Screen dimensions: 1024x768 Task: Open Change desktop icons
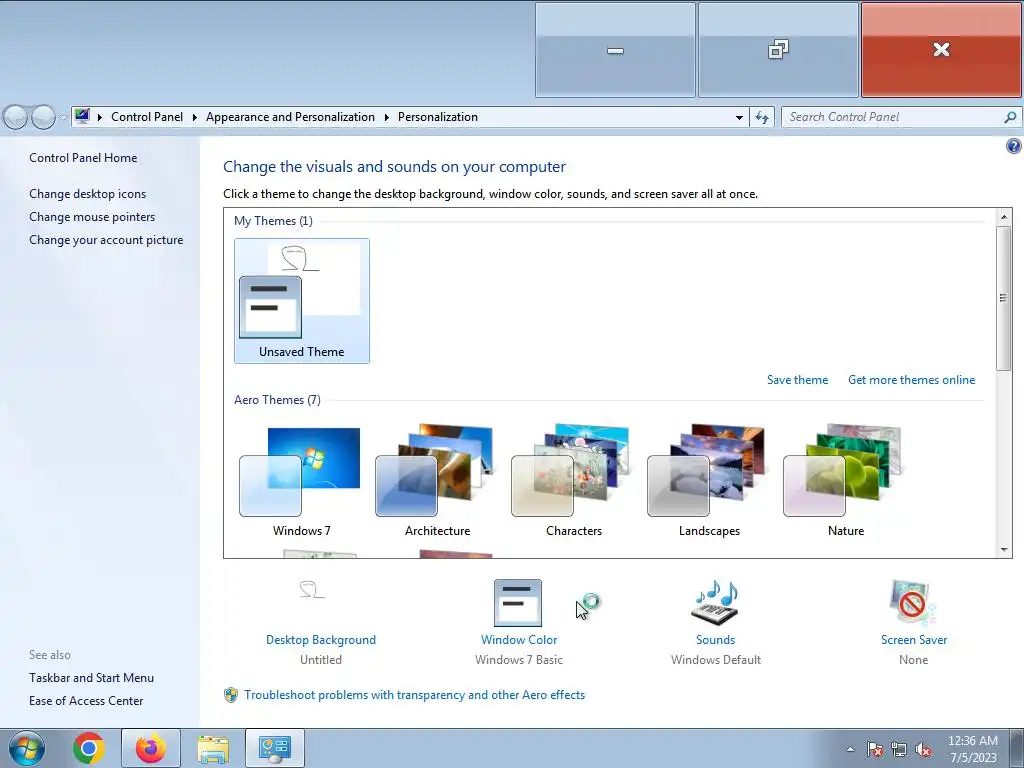click(88, 194)
